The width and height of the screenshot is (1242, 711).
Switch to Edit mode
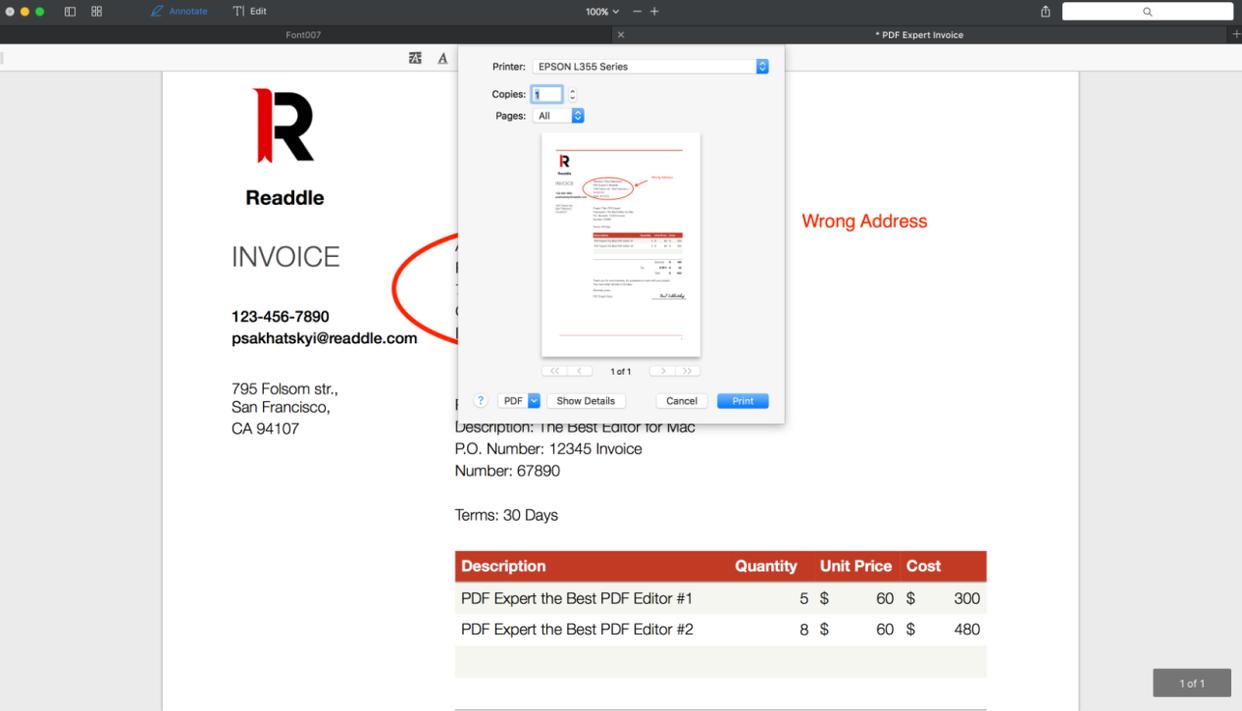[x=249, y=11]
